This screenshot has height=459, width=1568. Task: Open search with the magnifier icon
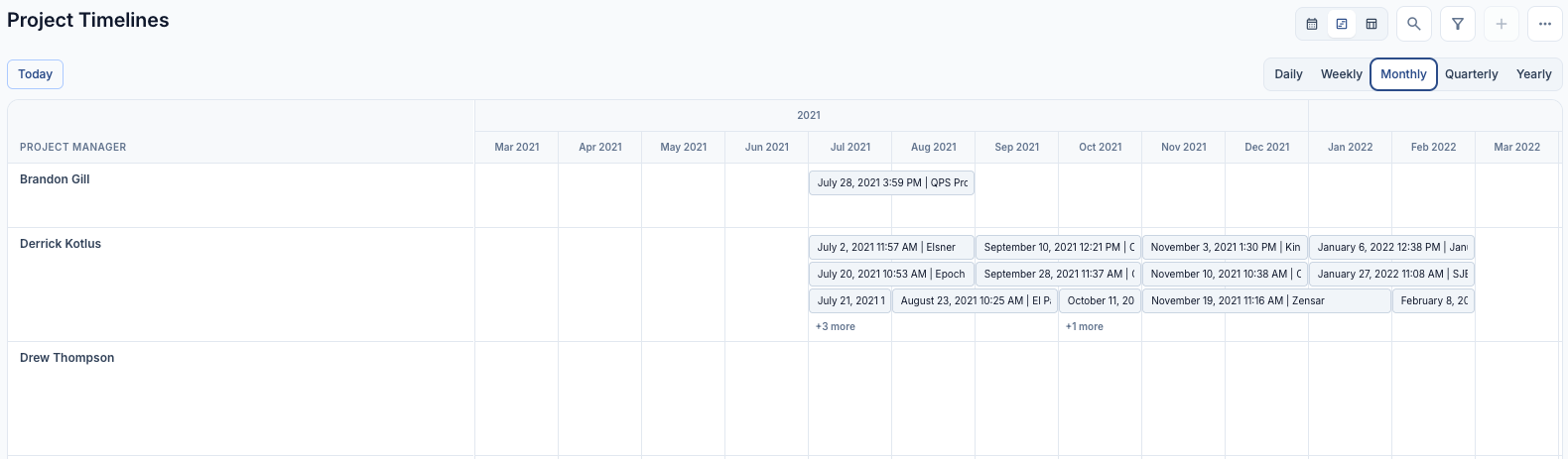coord(1414,24)
